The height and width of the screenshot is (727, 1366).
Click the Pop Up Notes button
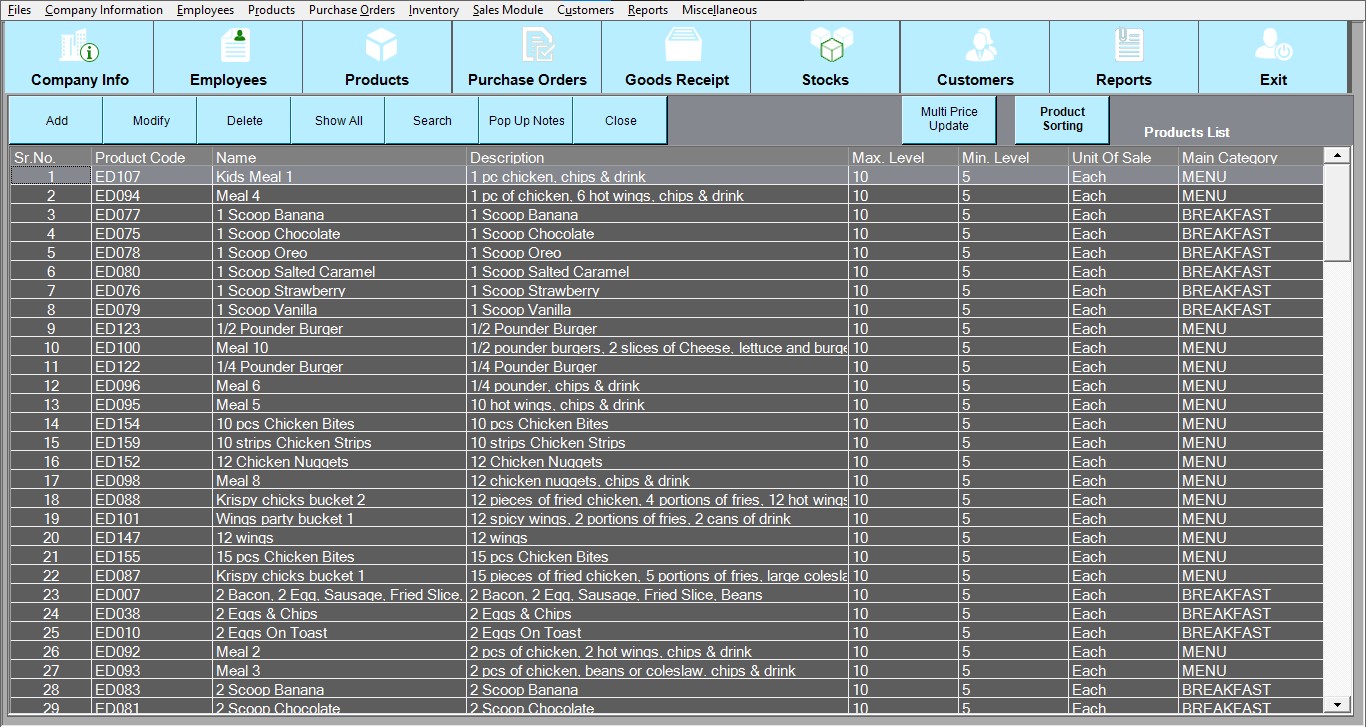[x=526, y=121]
